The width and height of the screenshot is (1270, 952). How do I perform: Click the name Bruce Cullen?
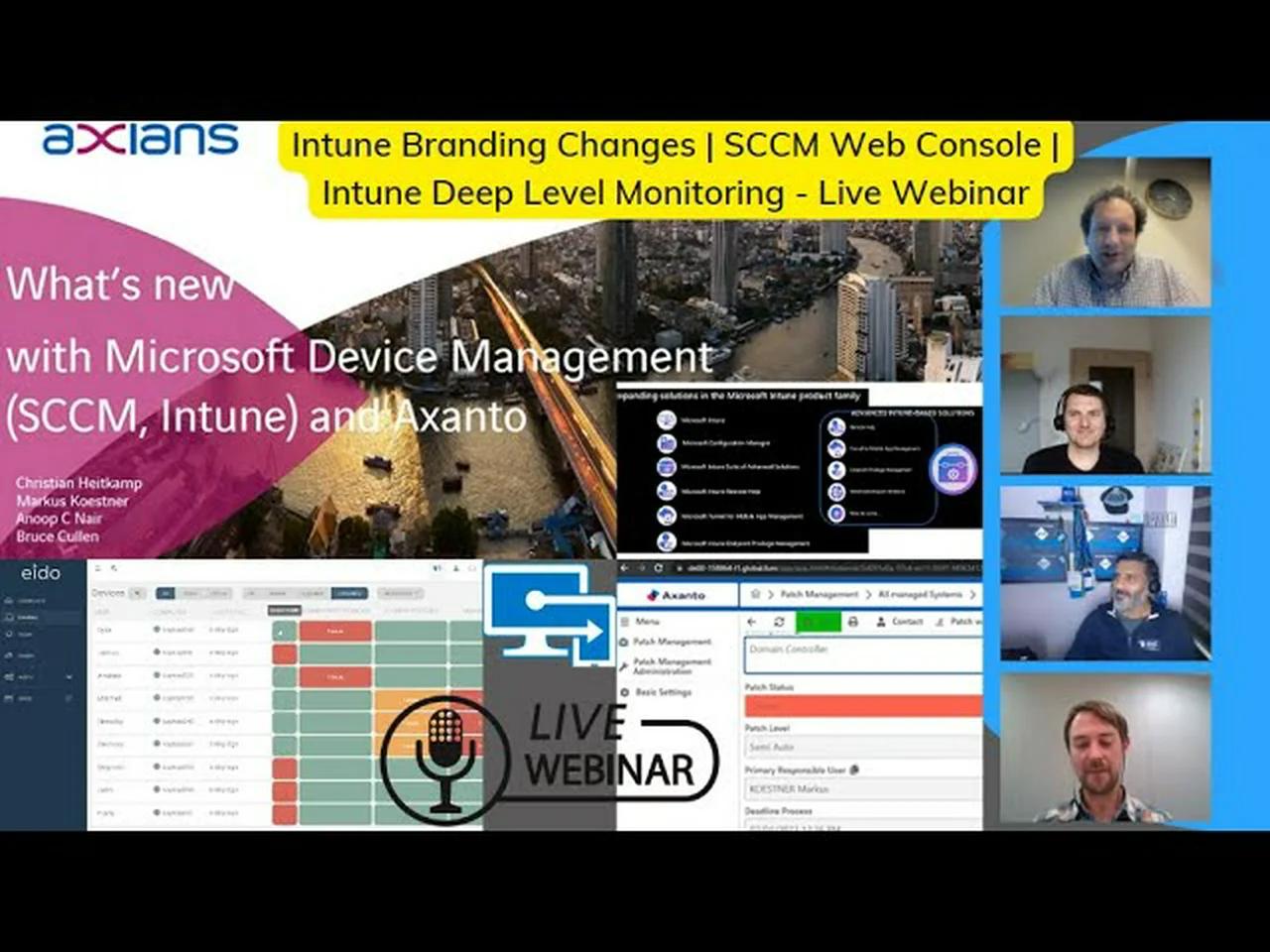point(57,536)
